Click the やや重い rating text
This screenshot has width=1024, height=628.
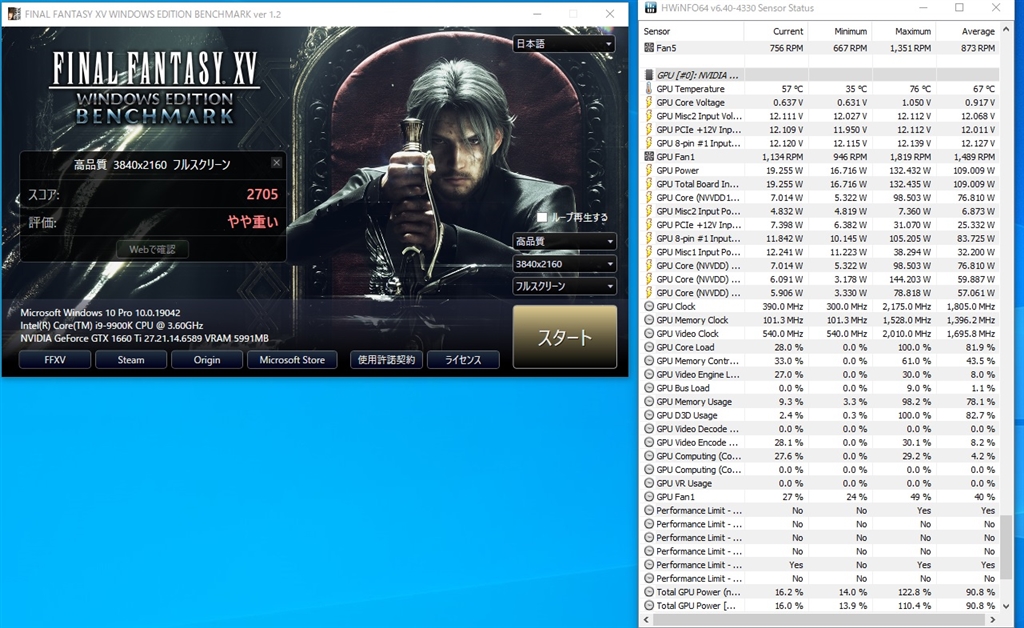[x=253, y=222]
